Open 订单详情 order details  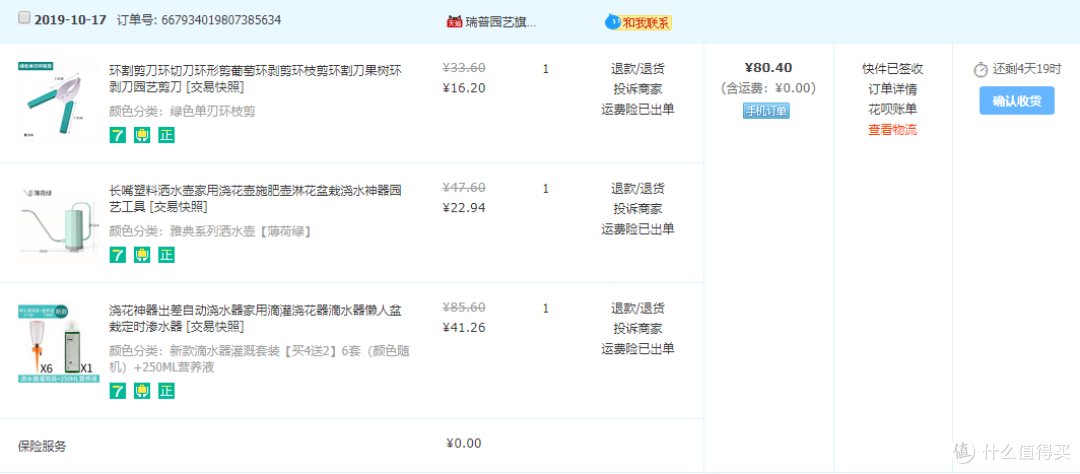click(x=893, y=89)
